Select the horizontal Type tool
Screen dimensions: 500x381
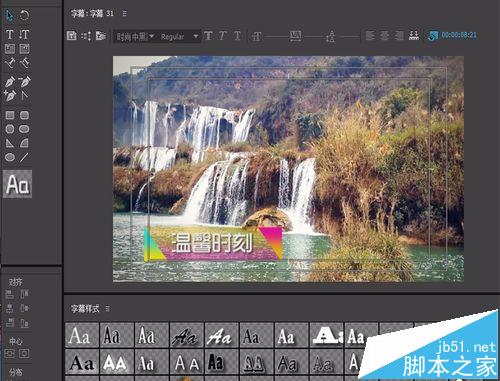pyautogui.click(x=10, y=34)
